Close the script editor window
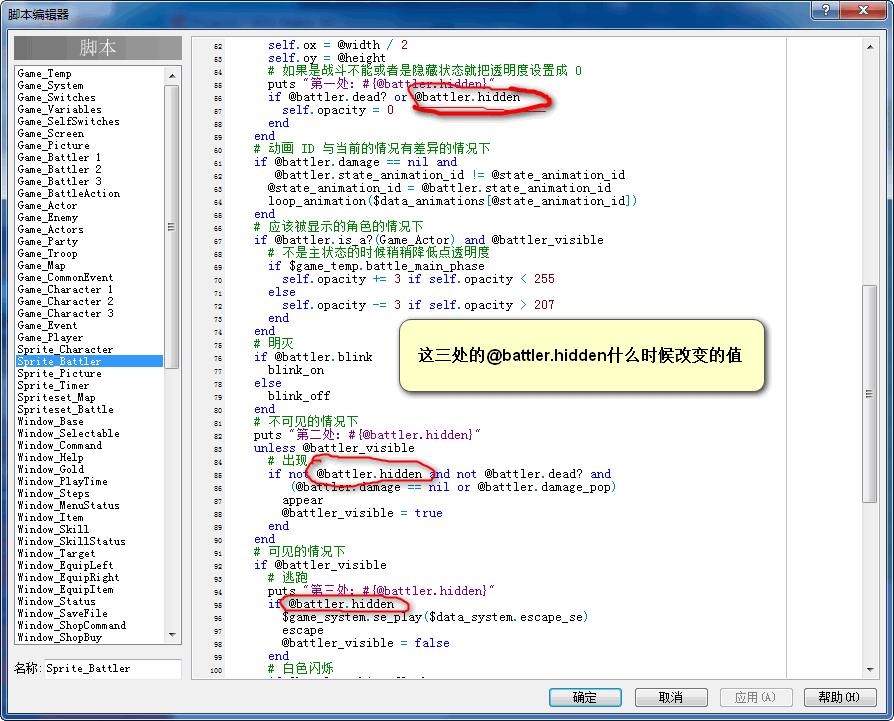894x721 pixels. click(863, 10)
